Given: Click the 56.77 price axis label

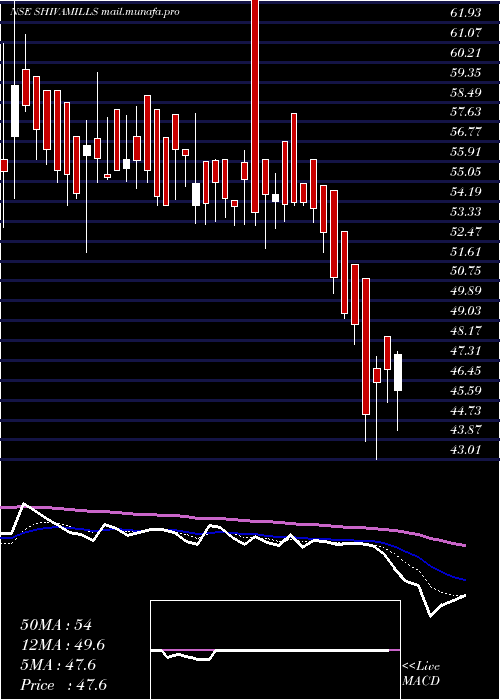Looking at the screenshot, I should coord(466,132).
